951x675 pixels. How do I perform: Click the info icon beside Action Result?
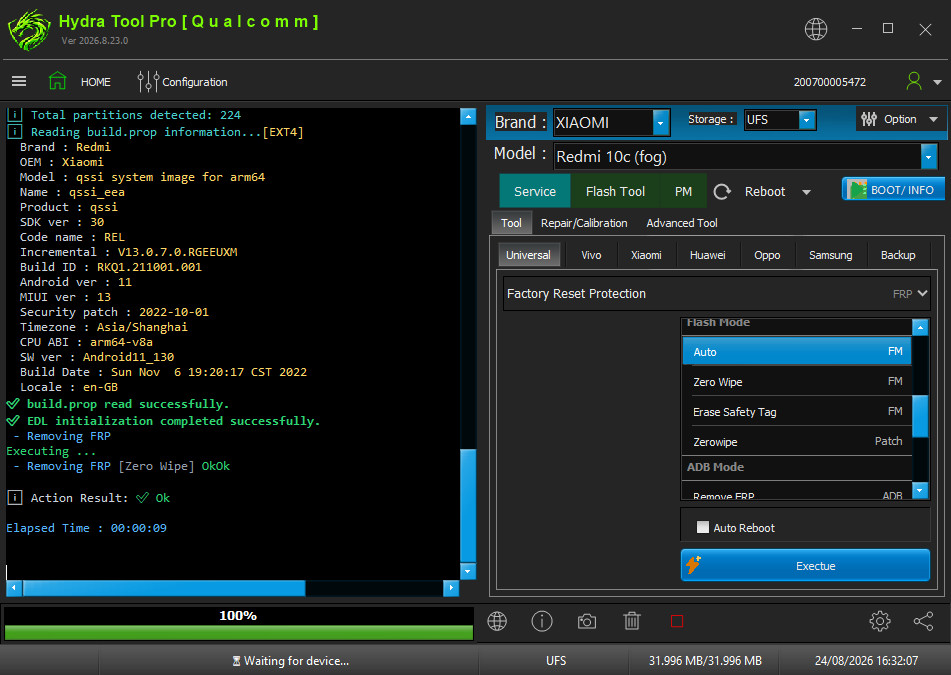coord(15,498)
